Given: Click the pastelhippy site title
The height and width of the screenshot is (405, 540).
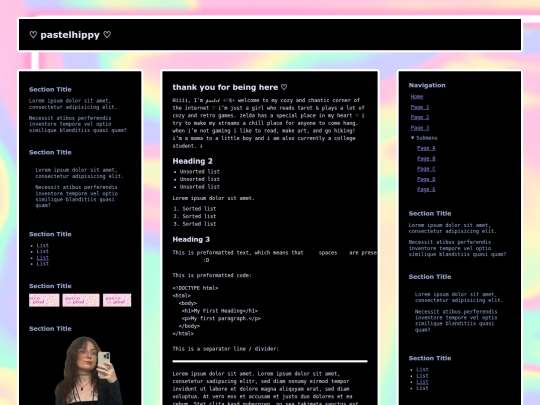Looking at the screenshot, I should click(x=70, y=35).
